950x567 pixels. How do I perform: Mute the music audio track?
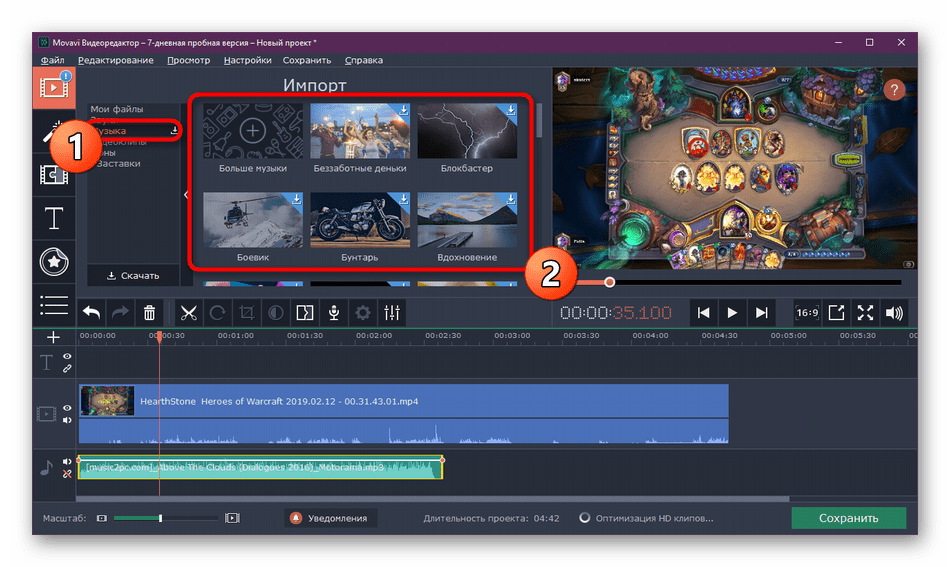pyautogui.click(x=68, y=462)
